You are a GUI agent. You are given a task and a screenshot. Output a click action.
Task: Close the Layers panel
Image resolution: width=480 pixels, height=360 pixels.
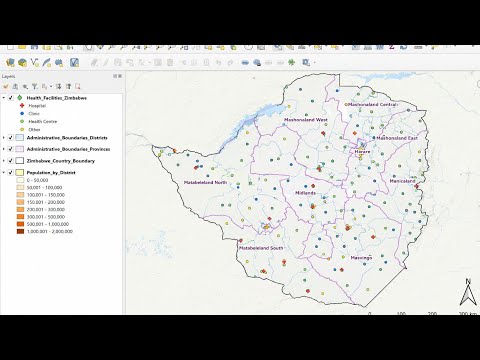pyautogui.click(x=120, y=76)
